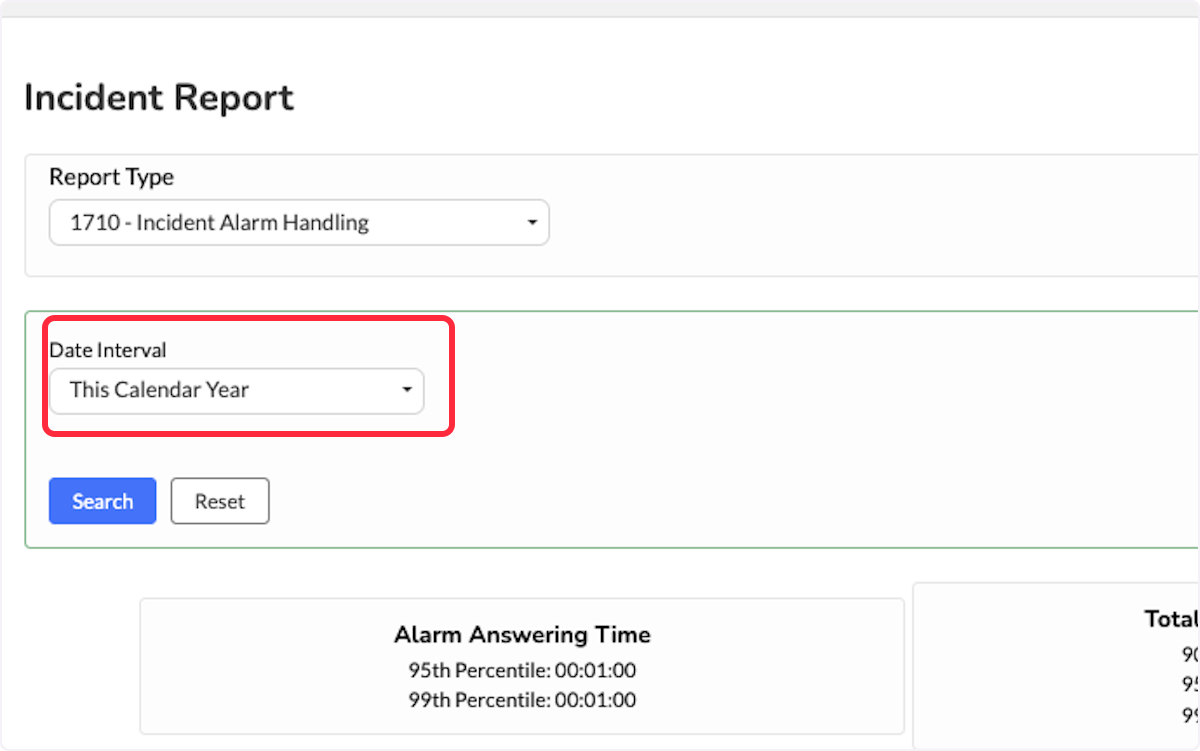Click the Alarm Answering Time heading
The width and height of the screenshot is (1200, 751).
coord(522,634)
